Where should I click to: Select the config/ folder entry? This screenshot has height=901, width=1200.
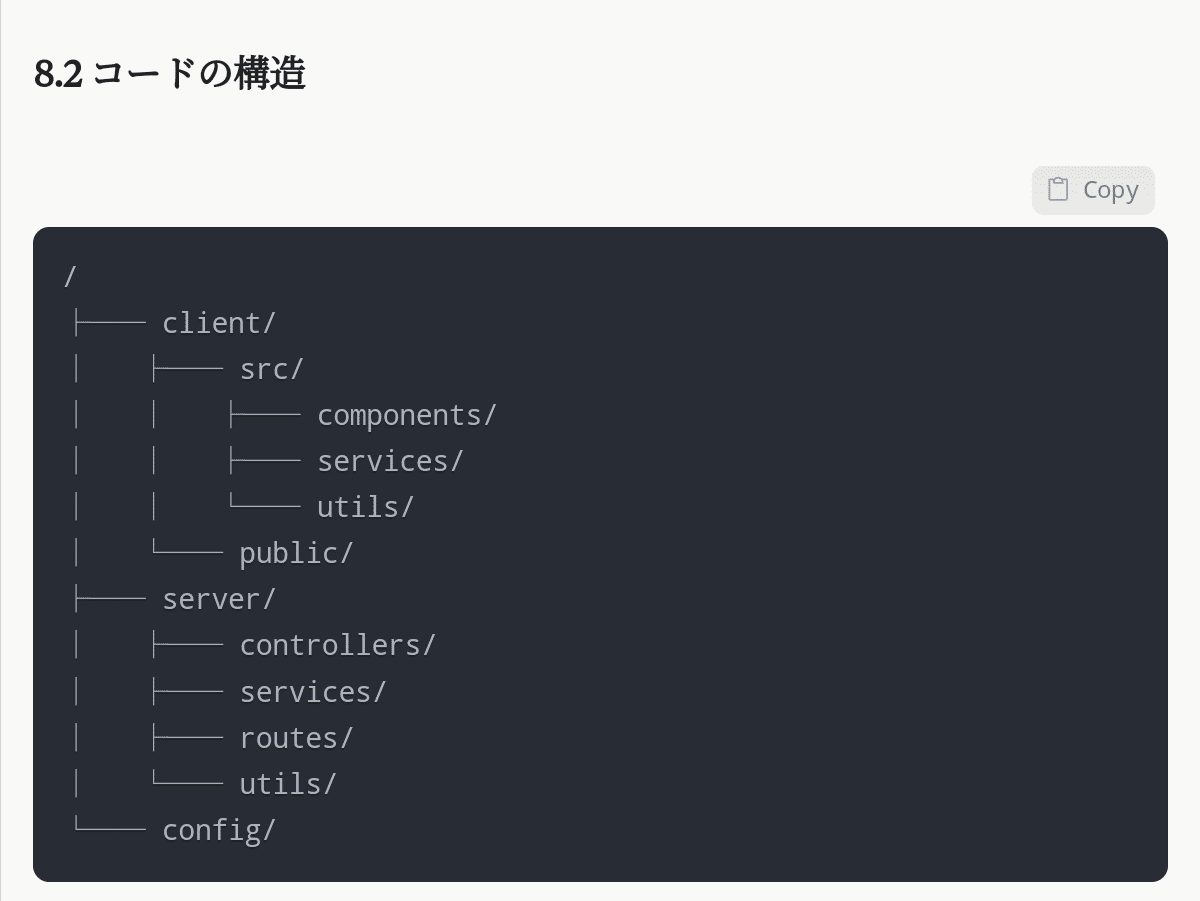219,829
